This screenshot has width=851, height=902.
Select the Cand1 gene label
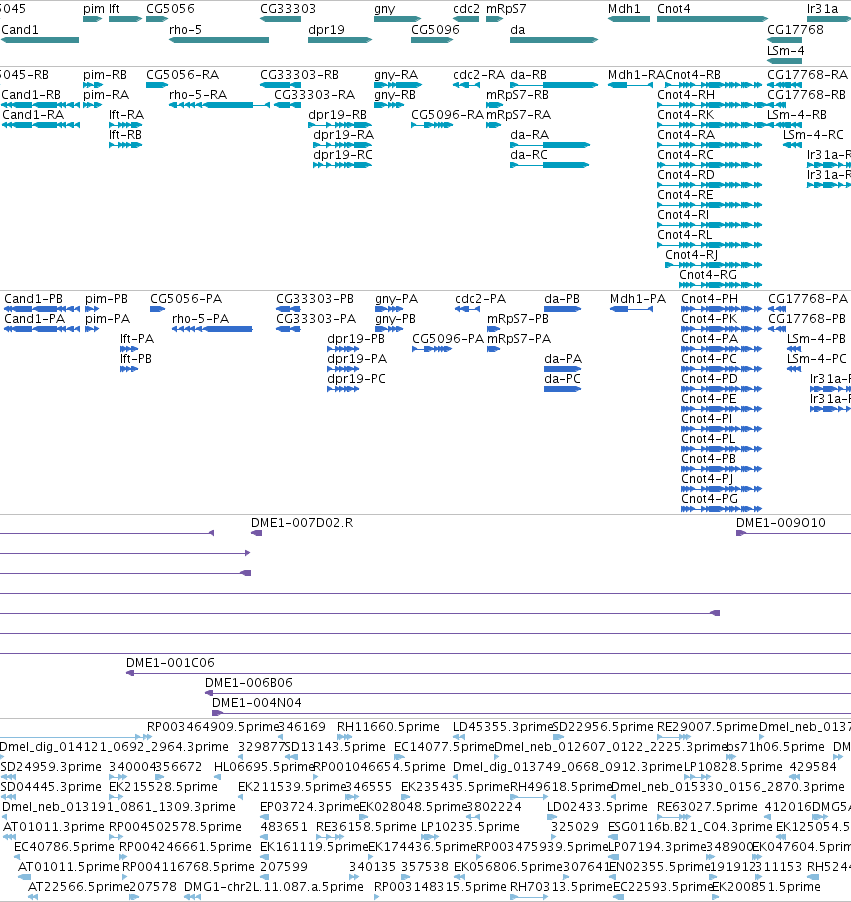20,30
